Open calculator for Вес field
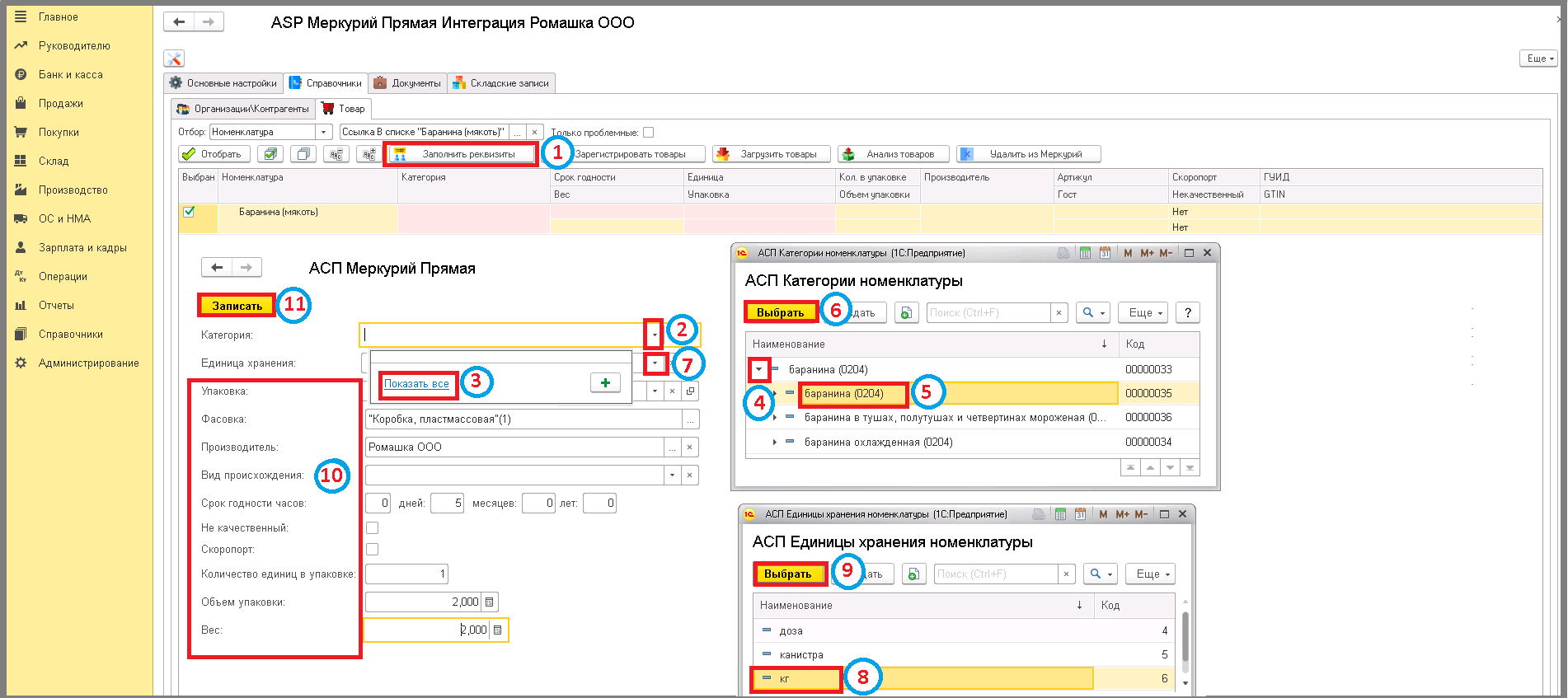The image size is (1568, 698). tap(497, 630)
